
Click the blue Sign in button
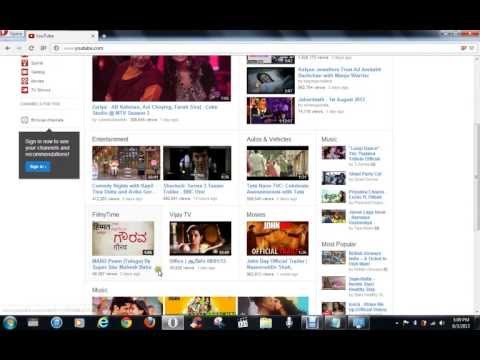pyautogui.click(x=37, y=167)
